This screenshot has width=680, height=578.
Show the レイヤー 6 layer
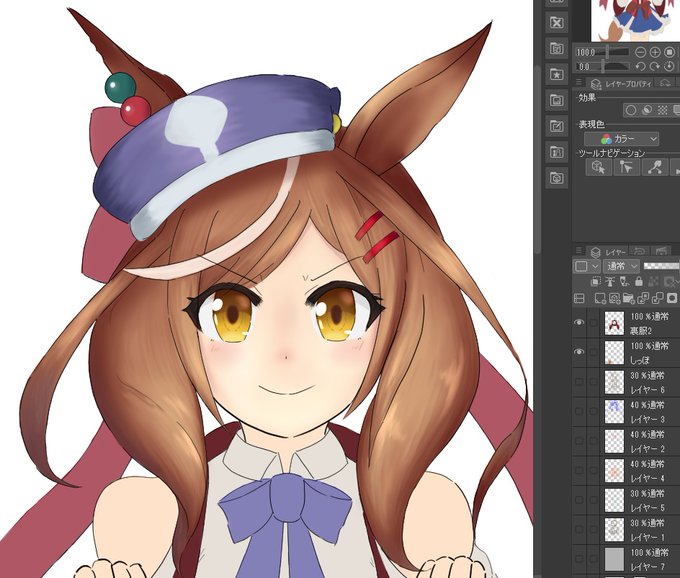pyautogui.click(x=579, y=382)
